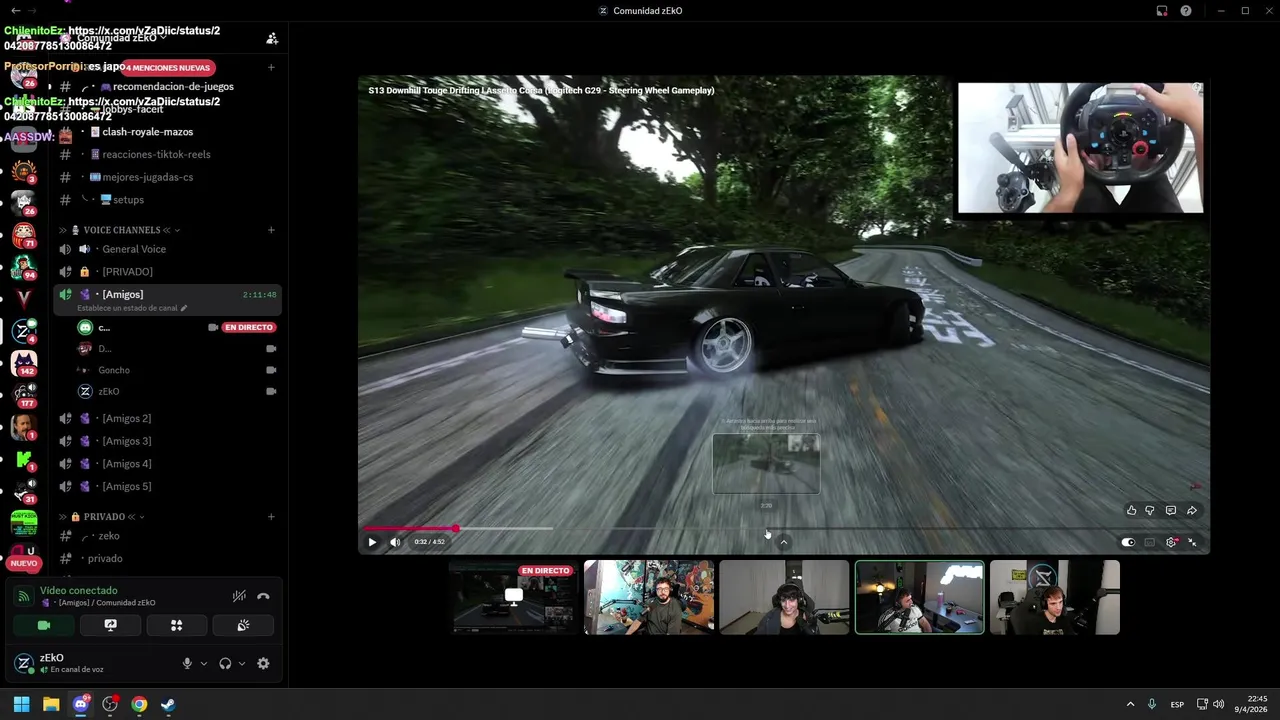
Task: Turn off your camera with the green video button
Action: pyautogui.click(x=43, y=625)
